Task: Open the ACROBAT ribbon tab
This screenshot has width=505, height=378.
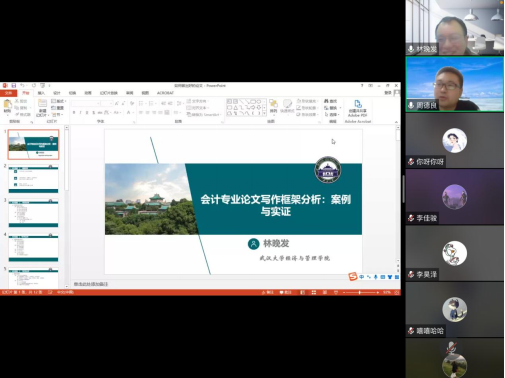Action: tap(165, 93)
